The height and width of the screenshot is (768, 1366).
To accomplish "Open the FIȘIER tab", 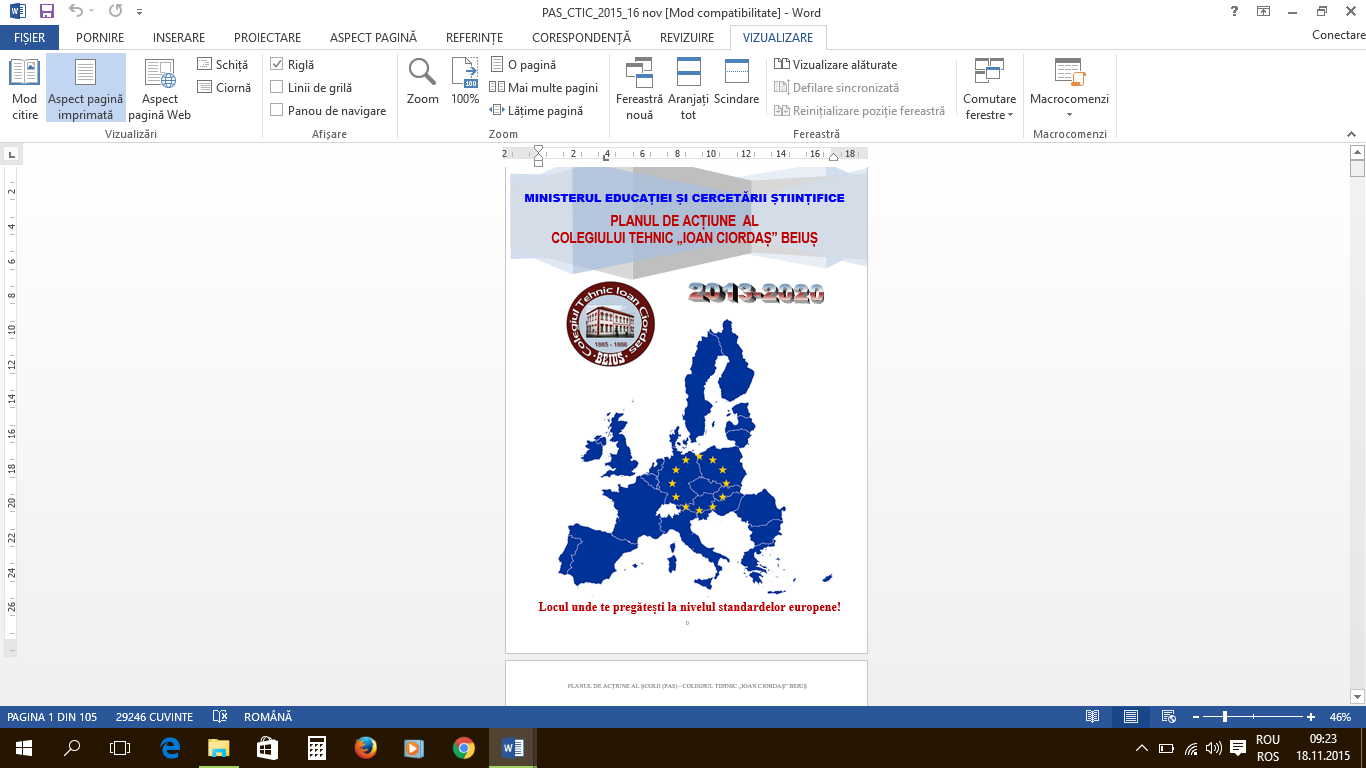I will tap(29, 38).
